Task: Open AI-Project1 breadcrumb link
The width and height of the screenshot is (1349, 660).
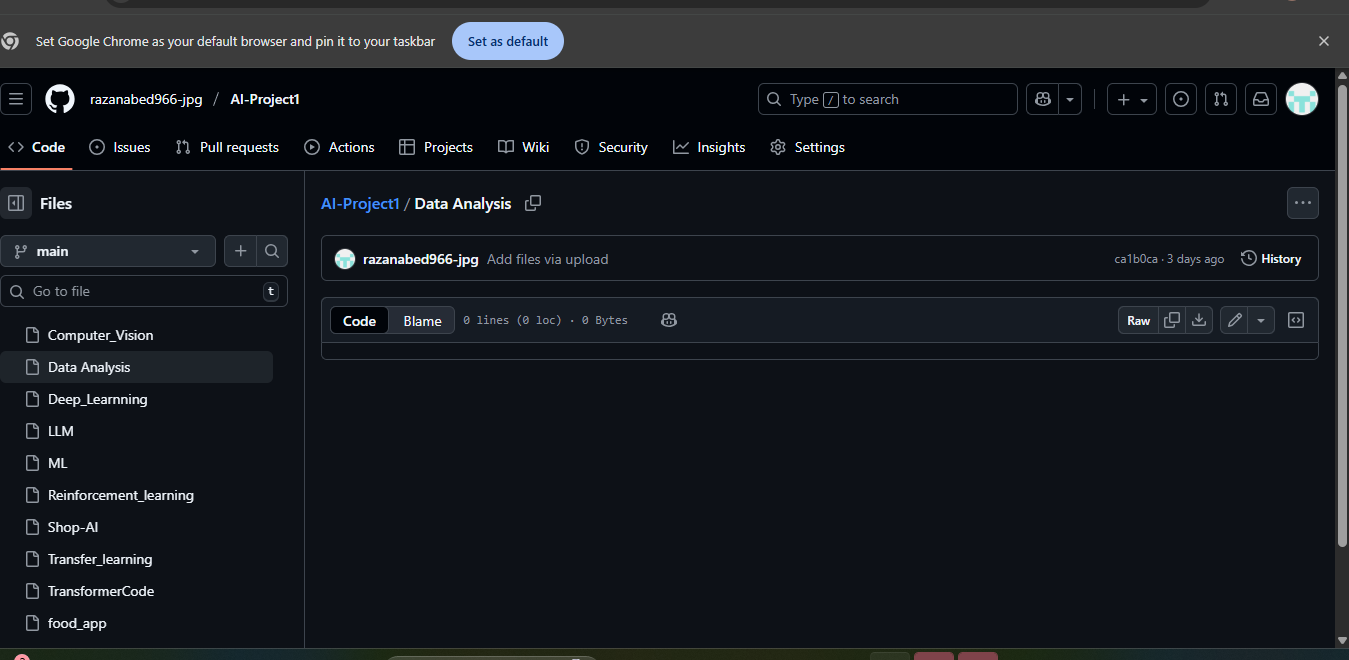Action: 360,203
